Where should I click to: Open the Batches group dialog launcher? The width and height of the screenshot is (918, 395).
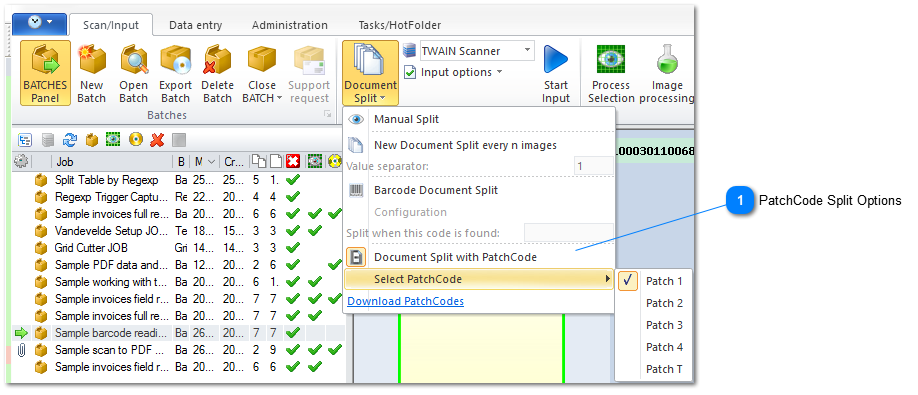328,115
